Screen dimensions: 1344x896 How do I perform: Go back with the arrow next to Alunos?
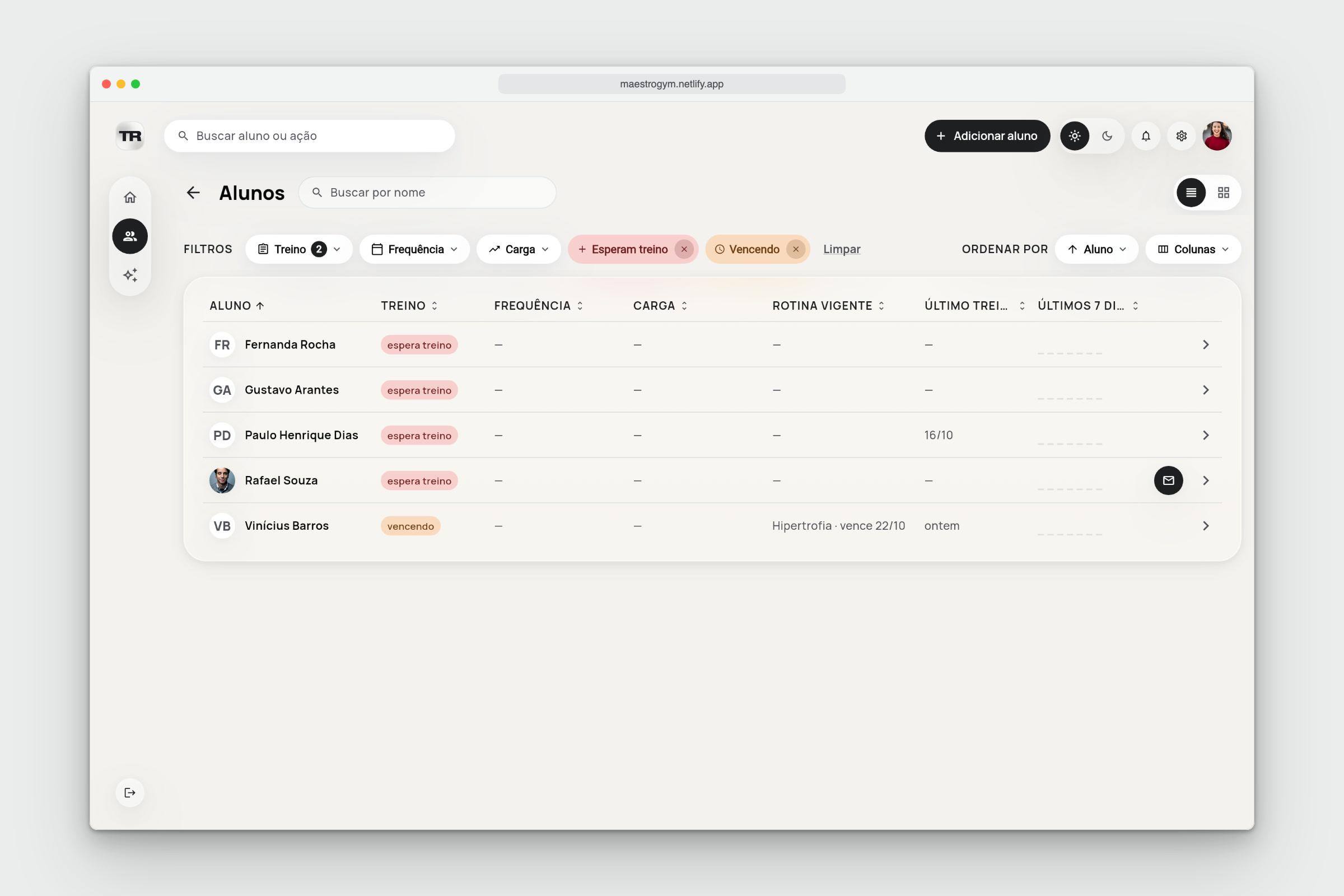(x=193, y=193)
